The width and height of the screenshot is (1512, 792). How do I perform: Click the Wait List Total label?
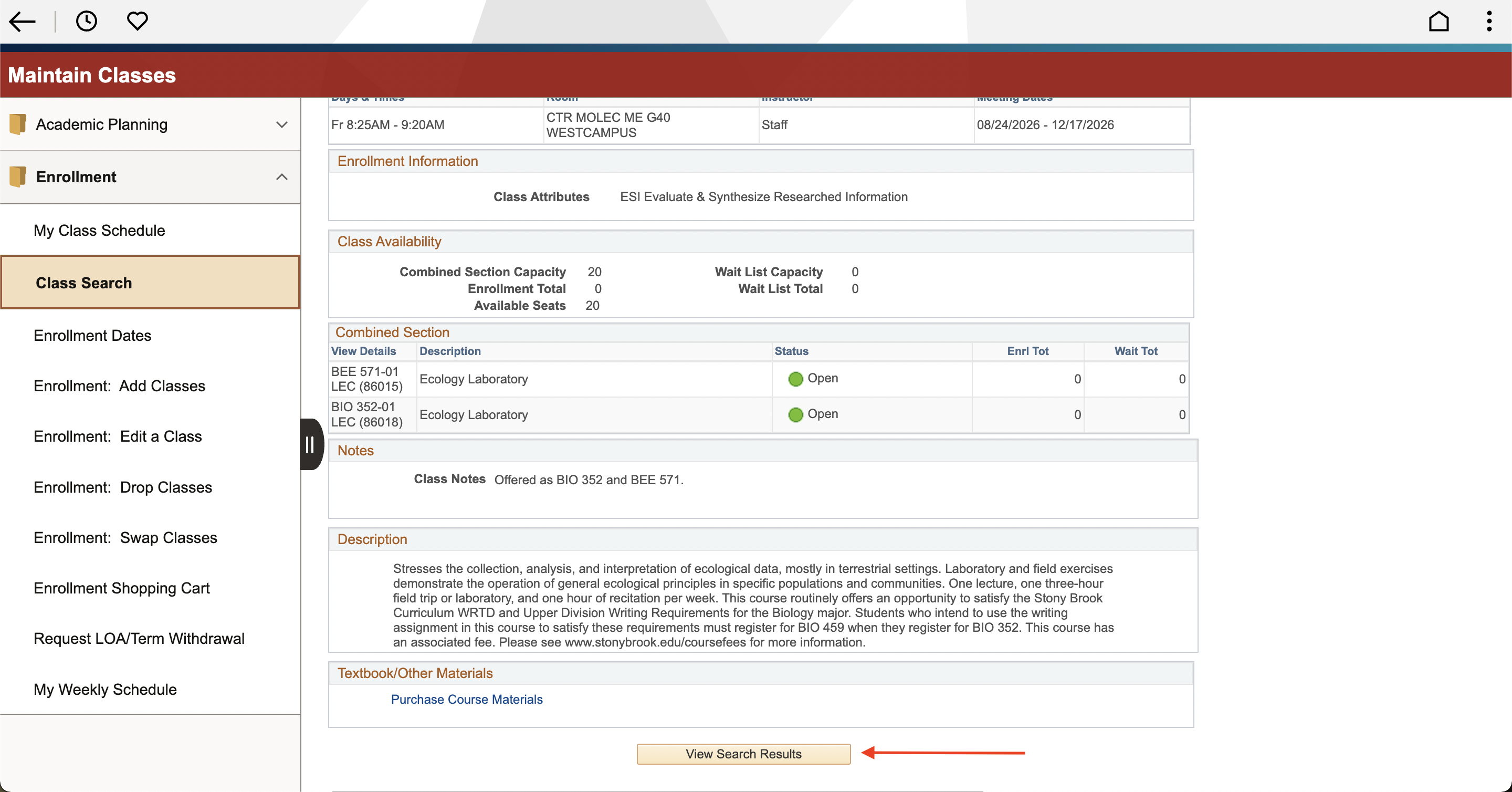point(780,288)
